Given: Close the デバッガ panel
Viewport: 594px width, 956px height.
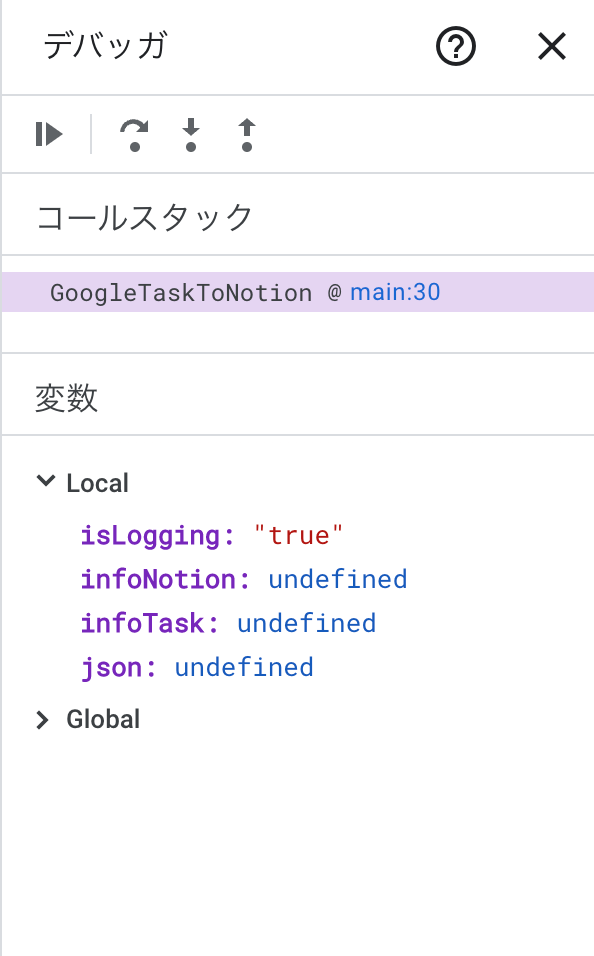Looking at the screenshot, I should 552,46.
